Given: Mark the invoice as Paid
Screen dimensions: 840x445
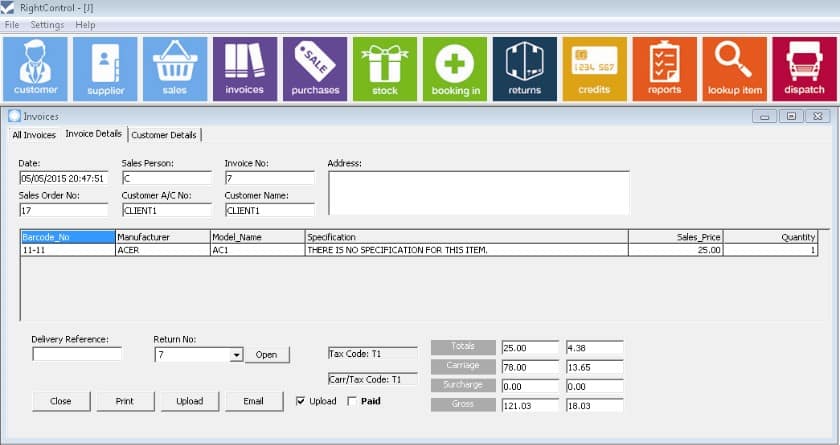Looking at the screenshot, I should pos(352,401).
